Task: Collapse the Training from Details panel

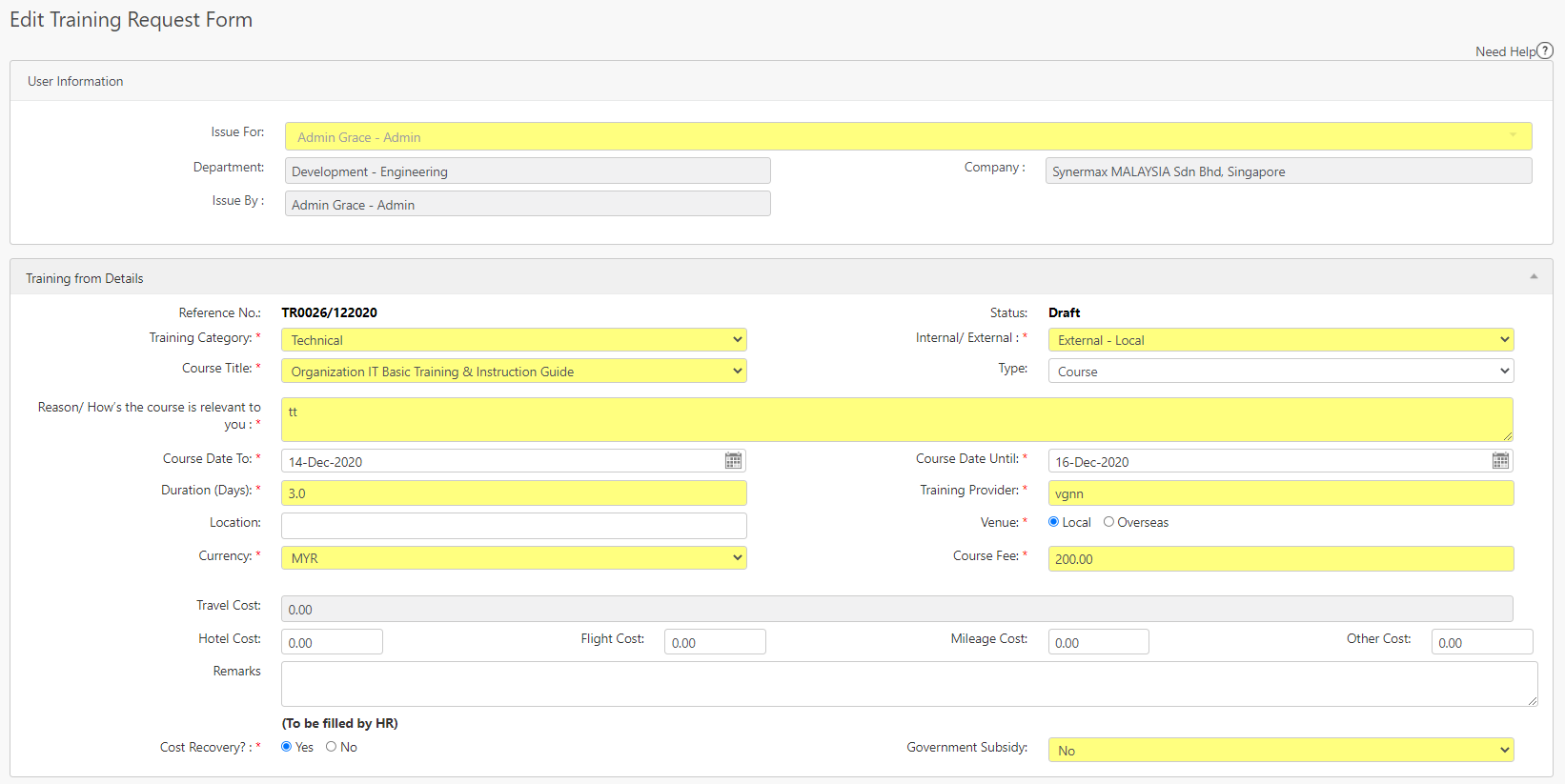Action: point(1534,276)
